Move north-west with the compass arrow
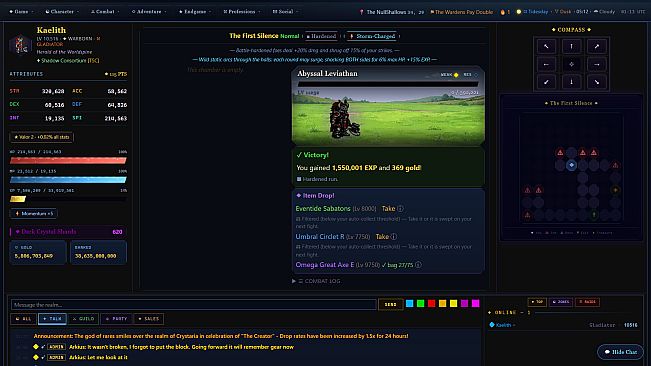Image resolution: width=651 pixels, height=366 pixels. click(x=546, y=46)
